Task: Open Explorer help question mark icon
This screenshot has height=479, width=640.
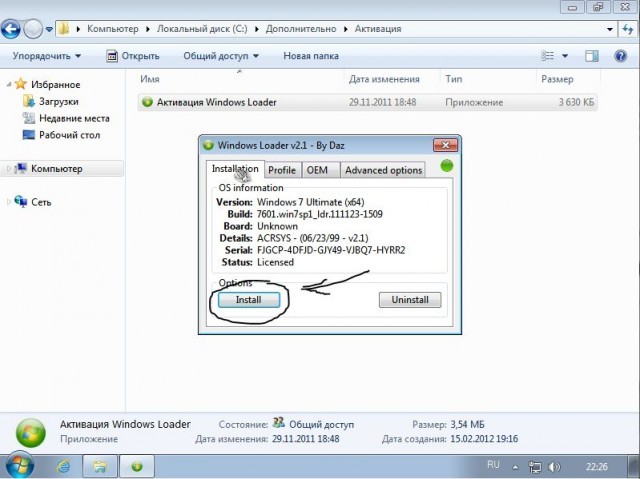Action: [620, 56]
